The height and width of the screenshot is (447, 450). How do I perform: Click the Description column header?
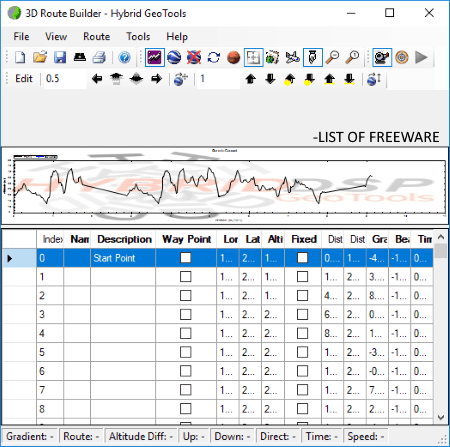(123, 239)
